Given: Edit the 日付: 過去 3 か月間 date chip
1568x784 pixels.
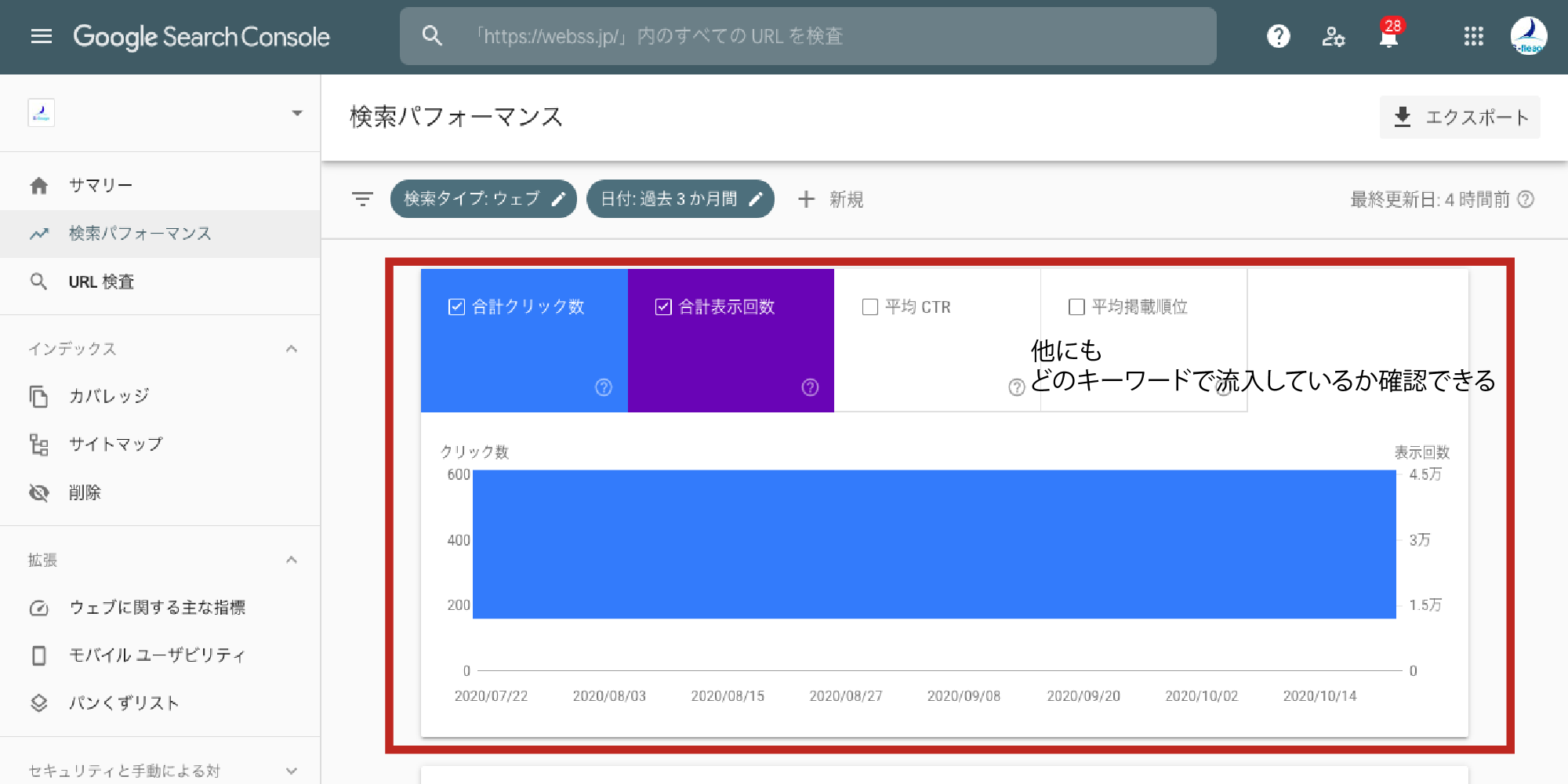Looking at the screenshot, I should 681,199.
